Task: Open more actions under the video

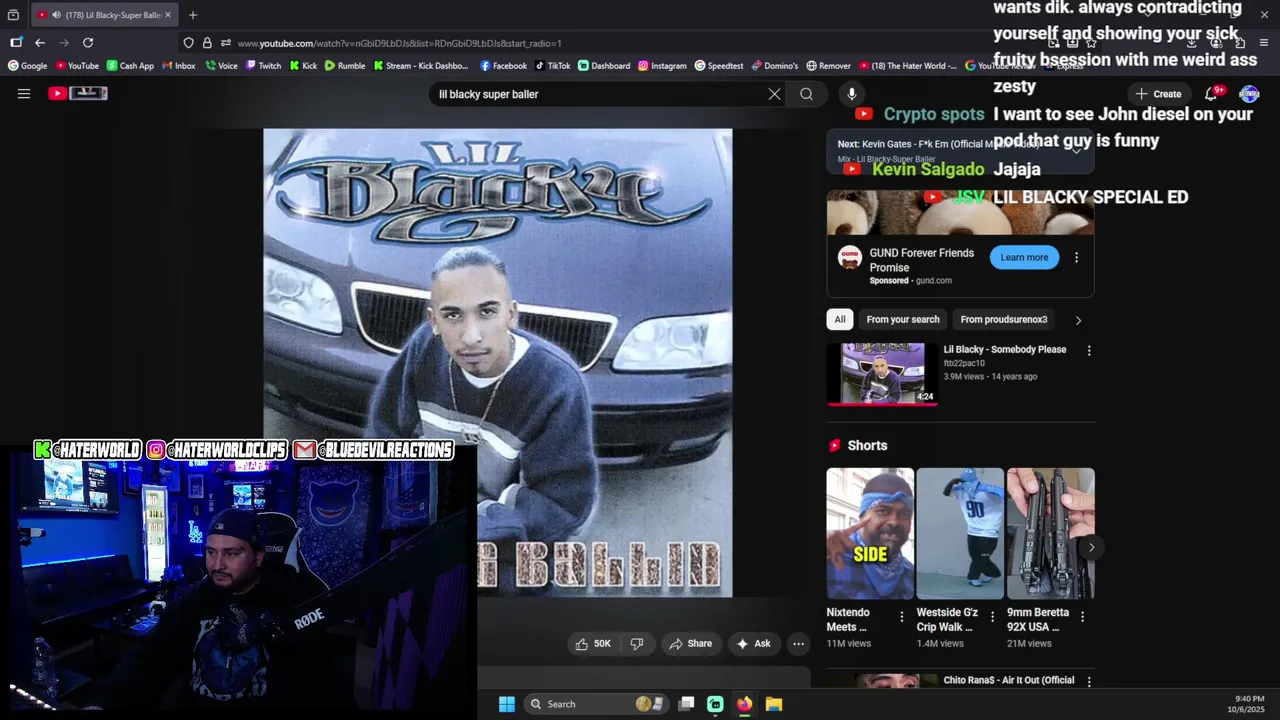Action: click(798, 644)
